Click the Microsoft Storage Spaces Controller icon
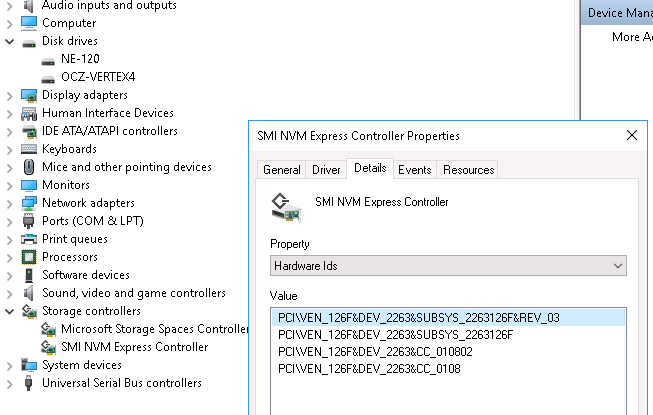This screenshot has height=415, width=653. pyautogui.click(x=48, y=329)
